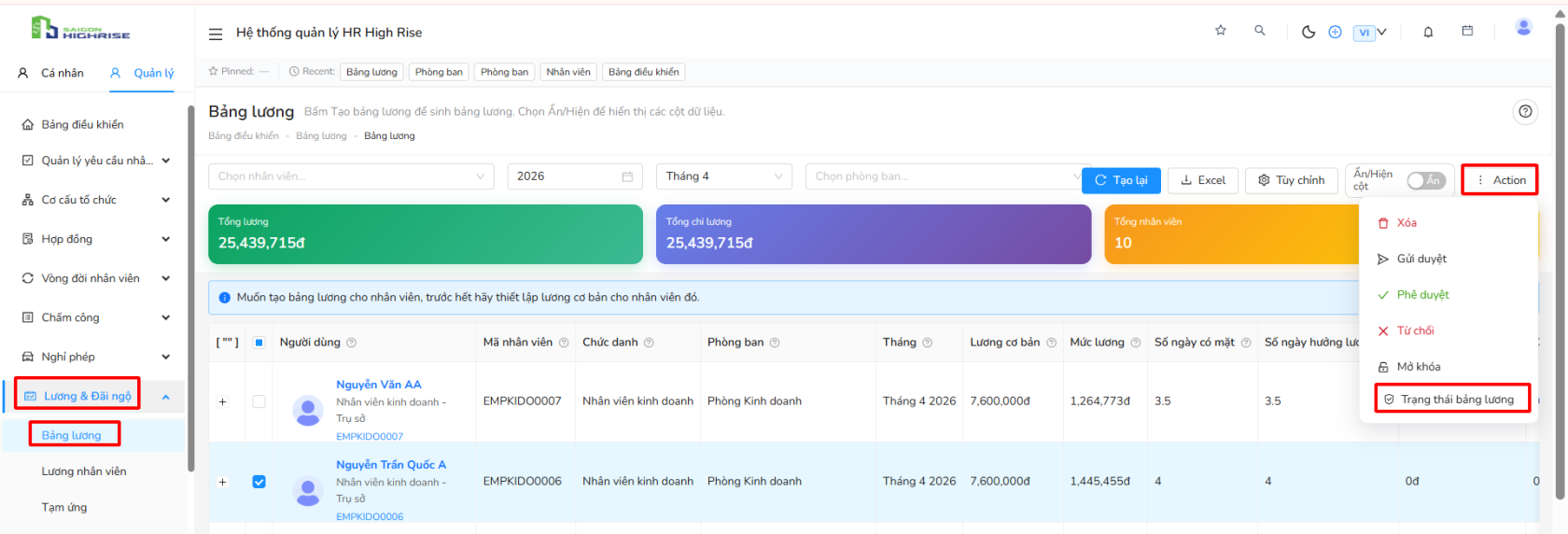Click info icon beside Phòng ban column

[x=775, y=343]
